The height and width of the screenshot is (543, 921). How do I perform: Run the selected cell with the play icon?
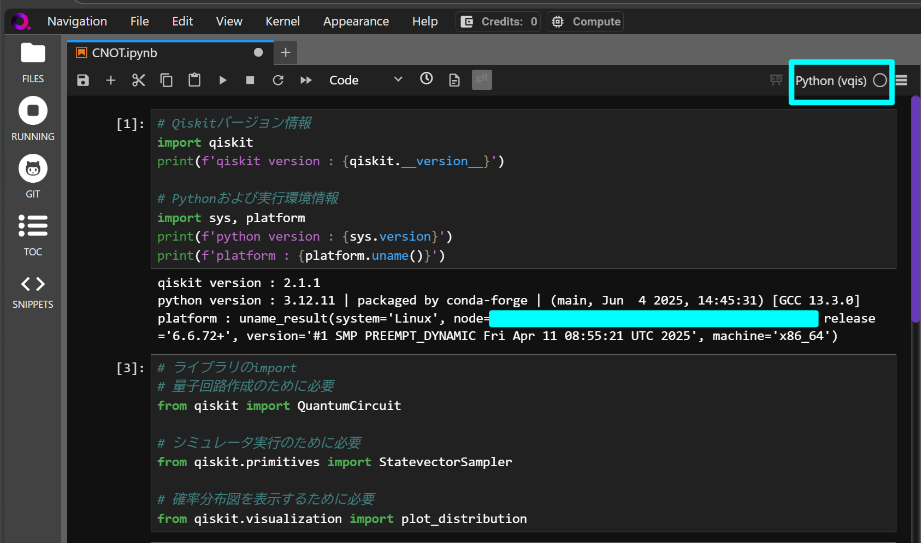[x=223, y=80]
